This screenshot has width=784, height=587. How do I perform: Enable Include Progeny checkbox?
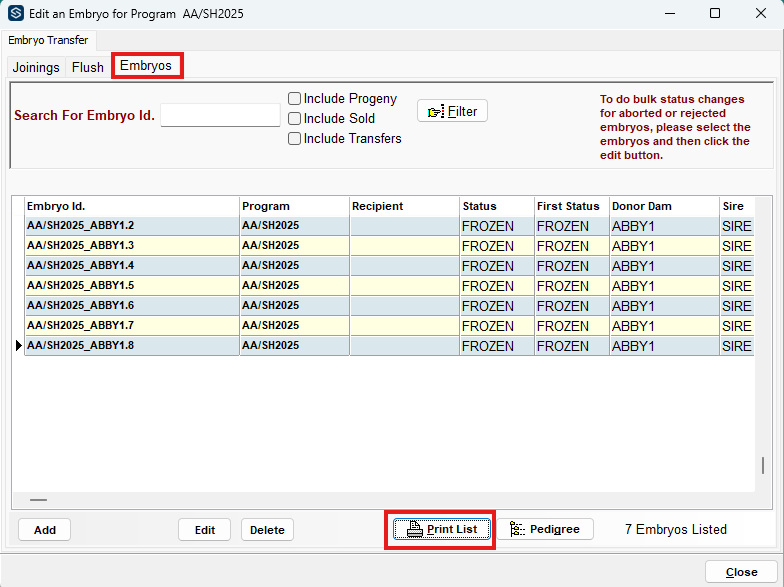tap(294, 98)
